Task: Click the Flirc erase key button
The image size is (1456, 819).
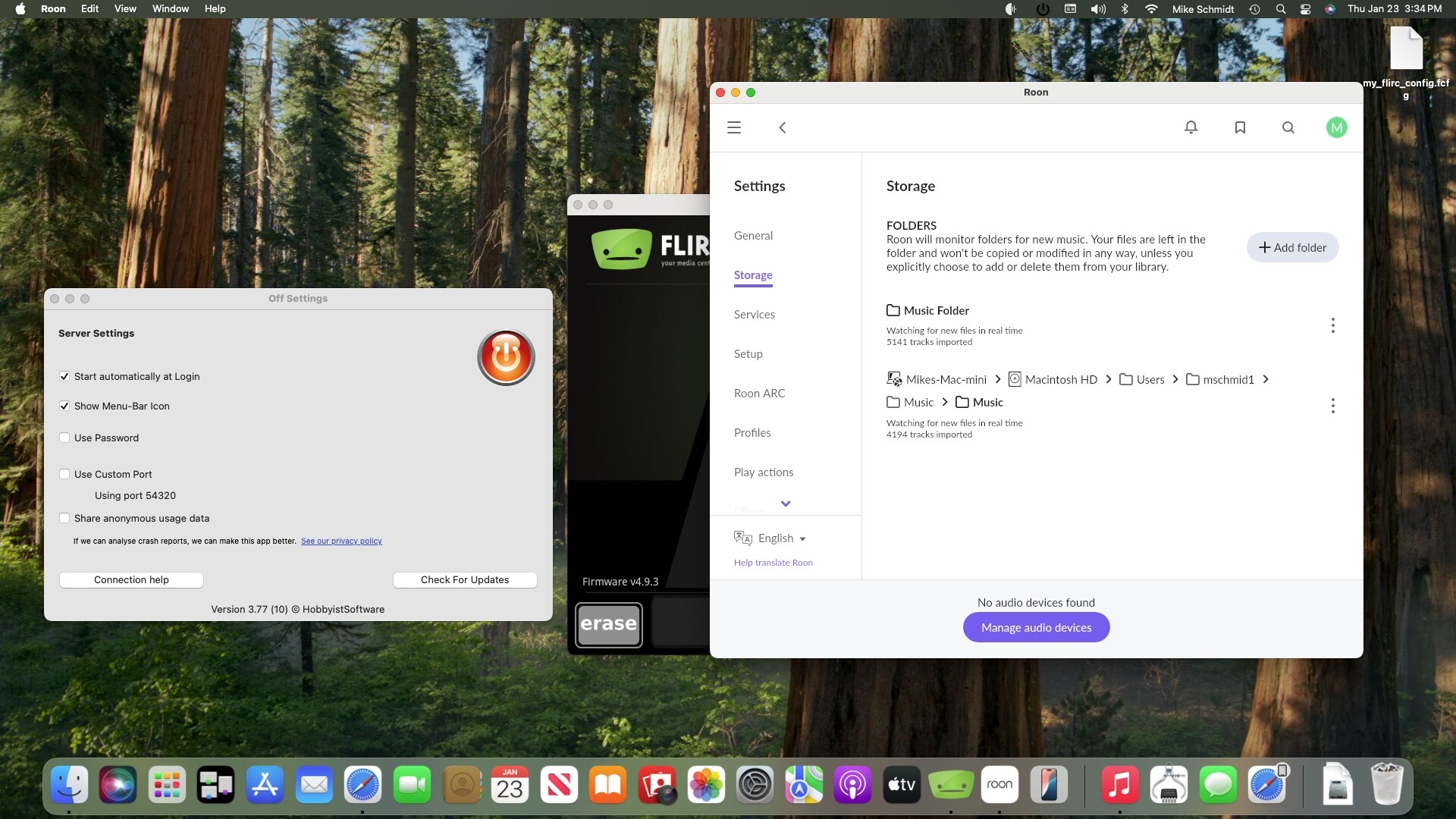Action: (608, 624)
